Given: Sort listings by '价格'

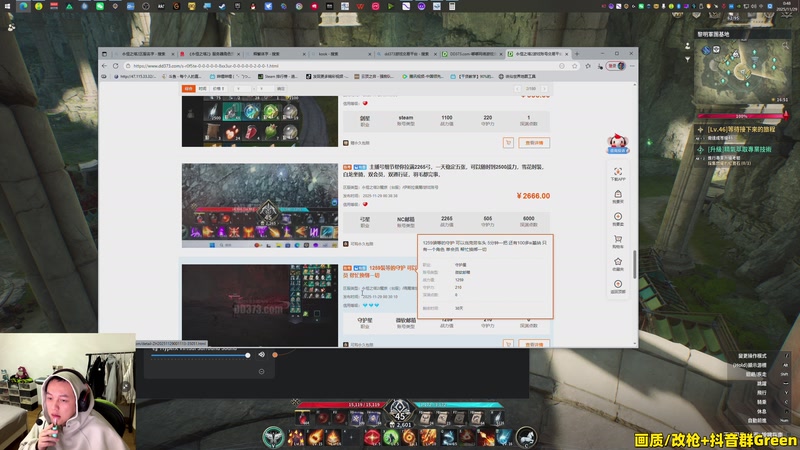Looking at the screenshot, I should [218, 89].
